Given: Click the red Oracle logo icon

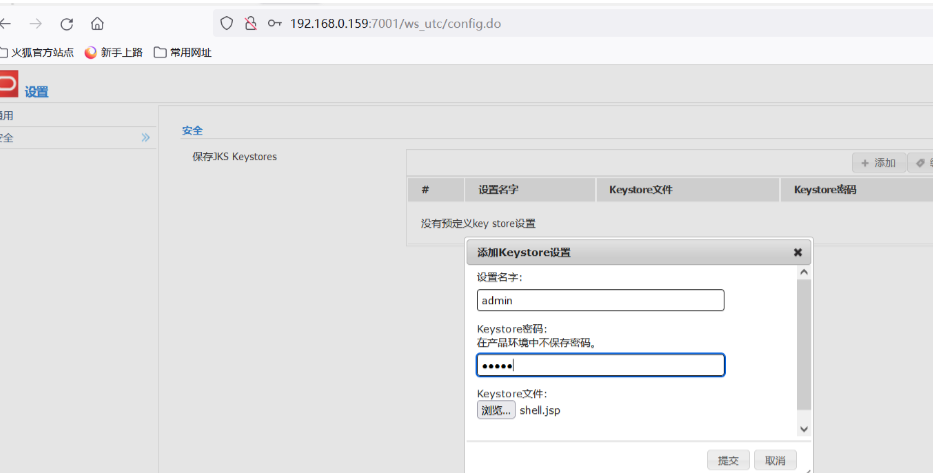Looking at the screenshot, I should tap(9, 85).
